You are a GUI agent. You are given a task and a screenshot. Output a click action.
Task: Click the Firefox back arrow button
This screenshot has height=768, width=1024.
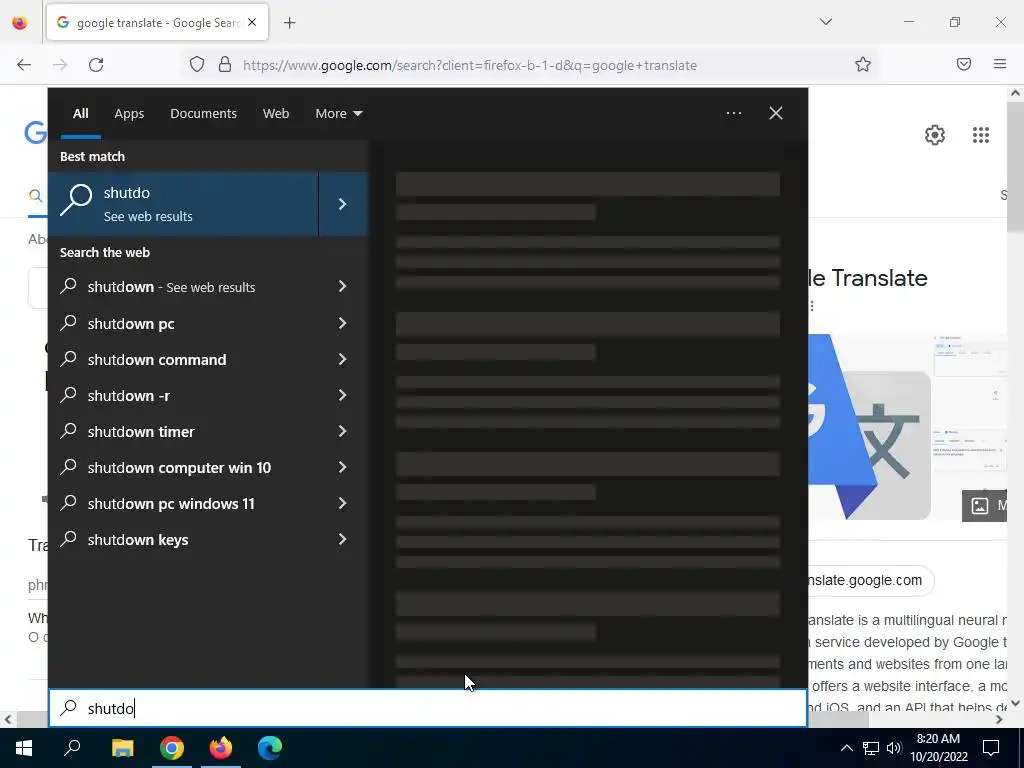(24, 65)
